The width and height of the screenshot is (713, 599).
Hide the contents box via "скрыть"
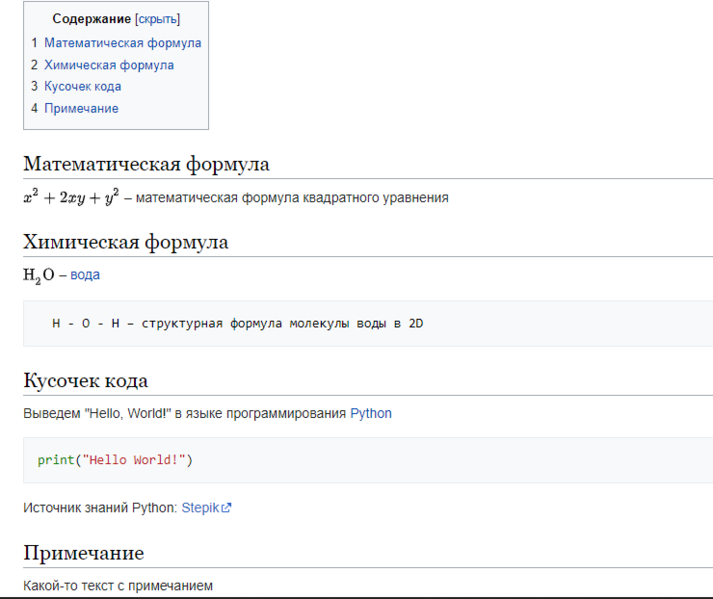click(x=157, y=19)
